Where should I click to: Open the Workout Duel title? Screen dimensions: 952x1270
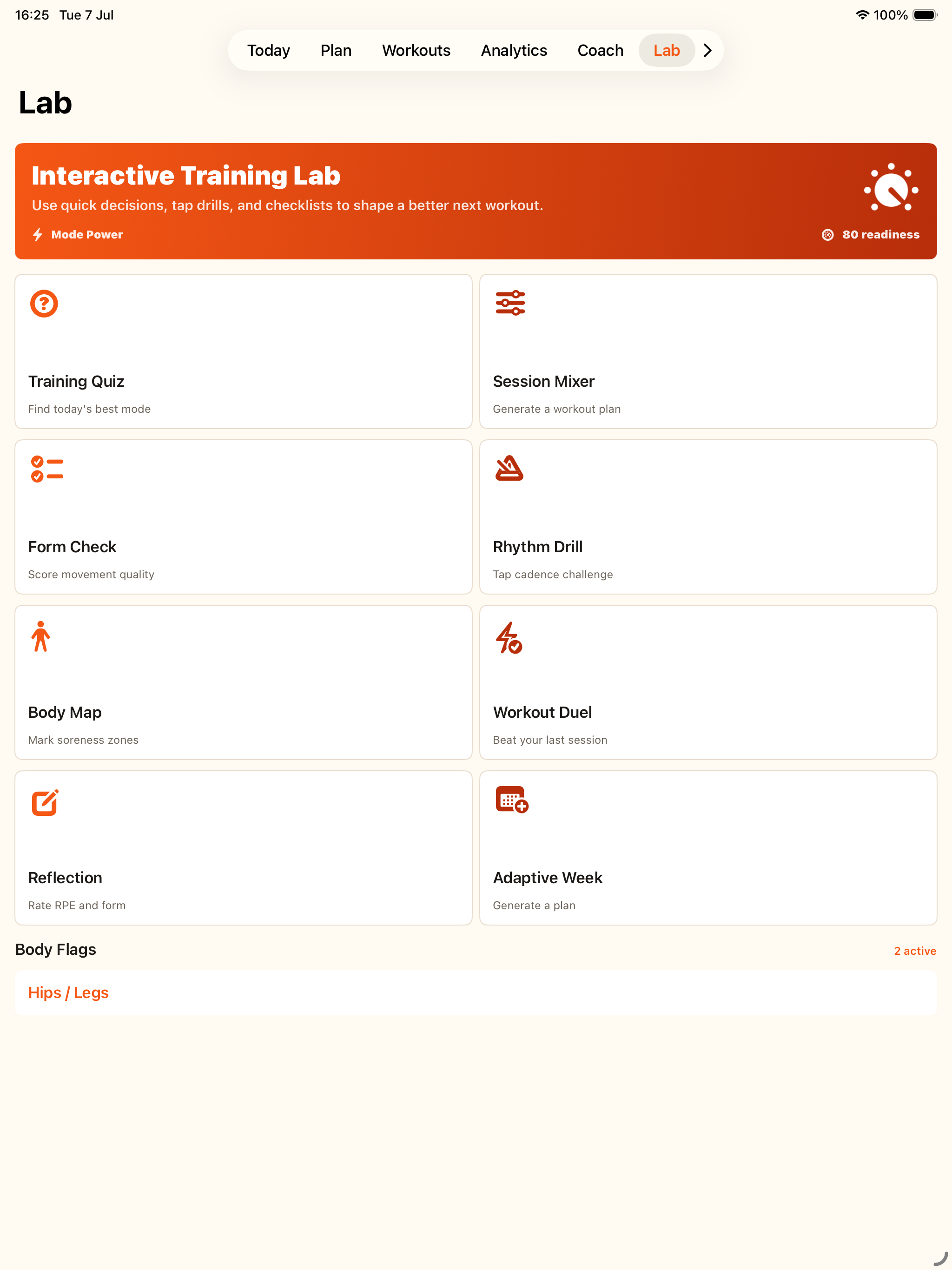[x=542, y=712]
